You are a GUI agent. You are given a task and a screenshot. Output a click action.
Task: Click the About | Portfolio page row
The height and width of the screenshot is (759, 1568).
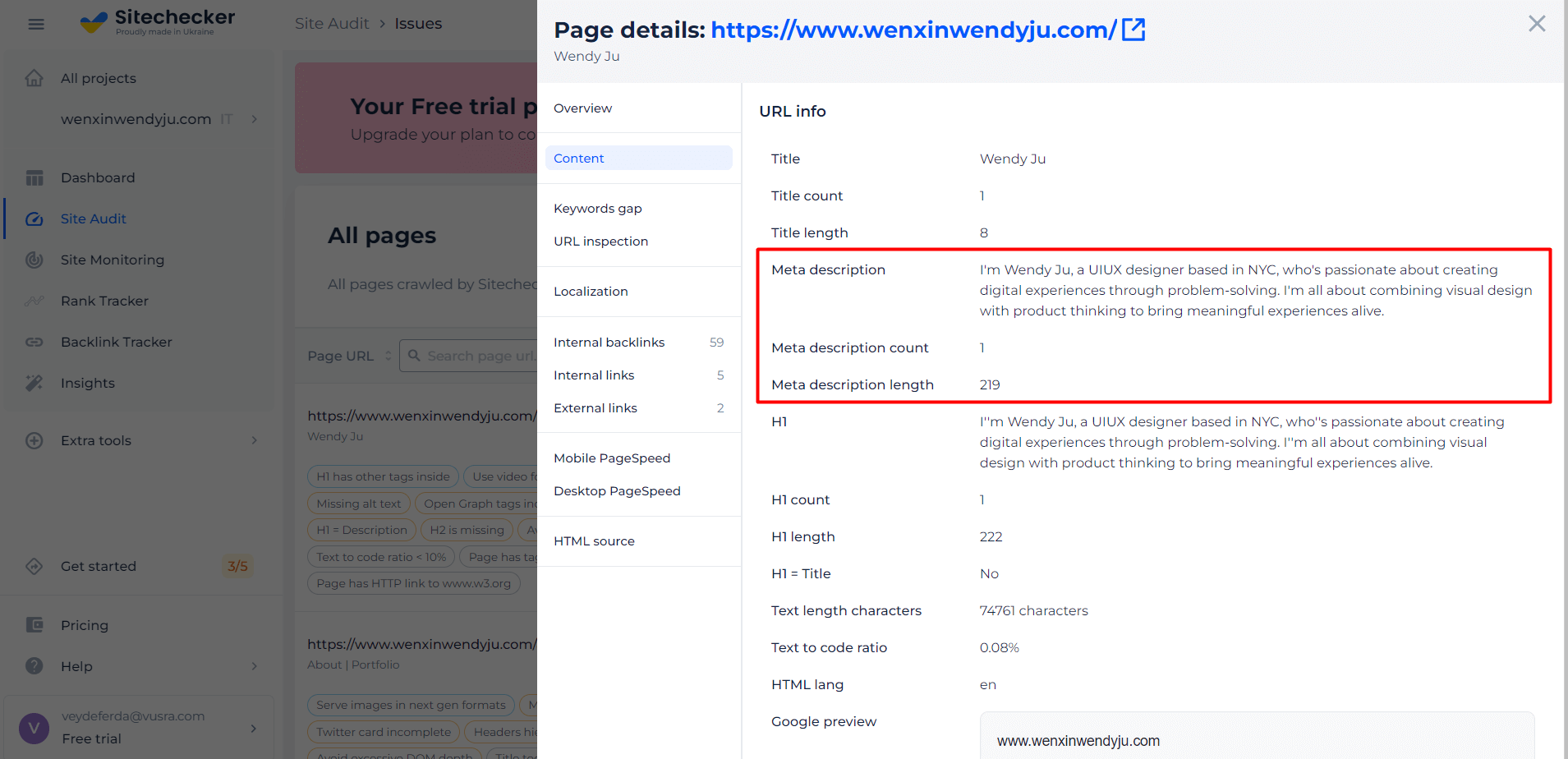(353, 665)
